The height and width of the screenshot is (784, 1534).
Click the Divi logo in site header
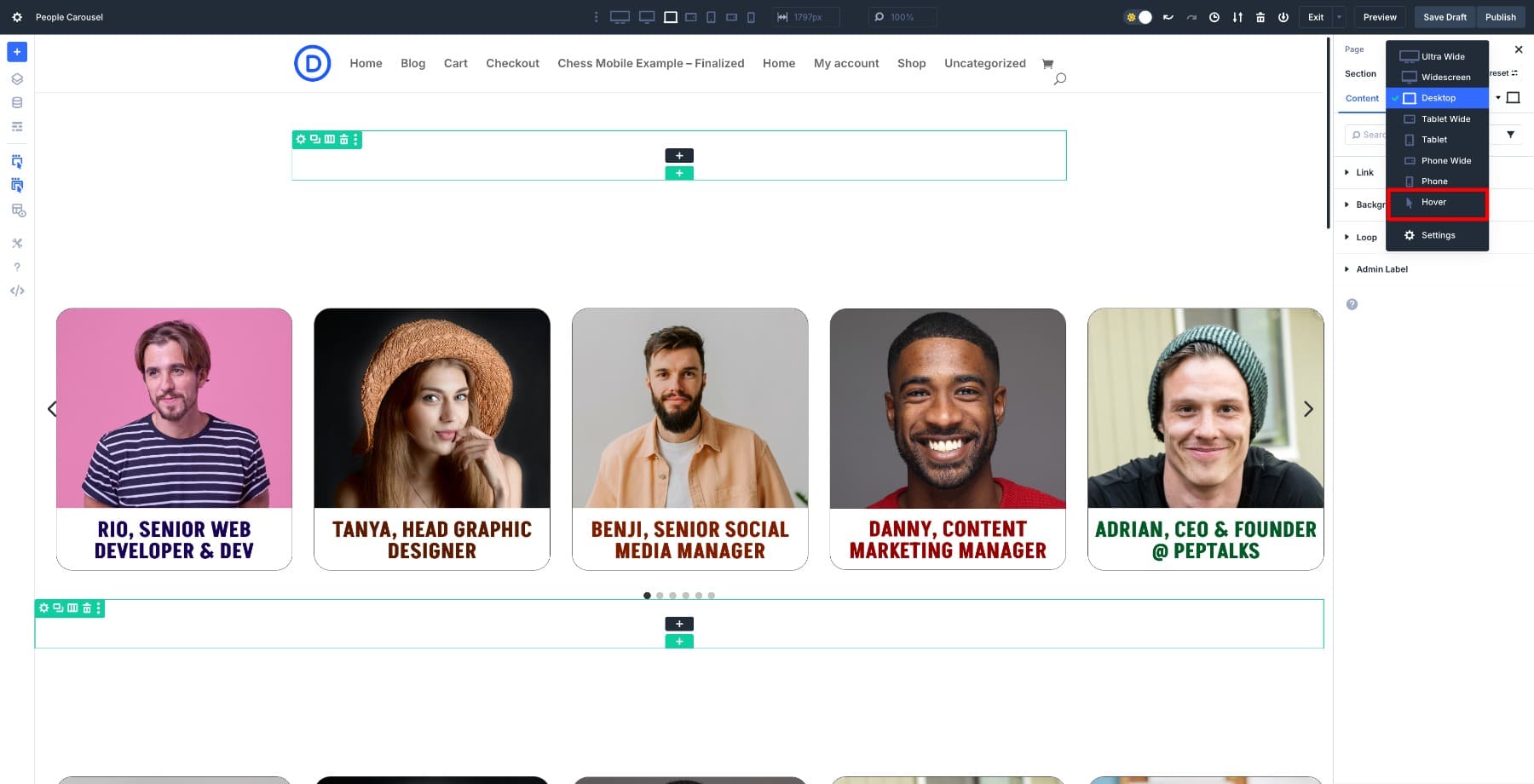[x=313, y=63]
